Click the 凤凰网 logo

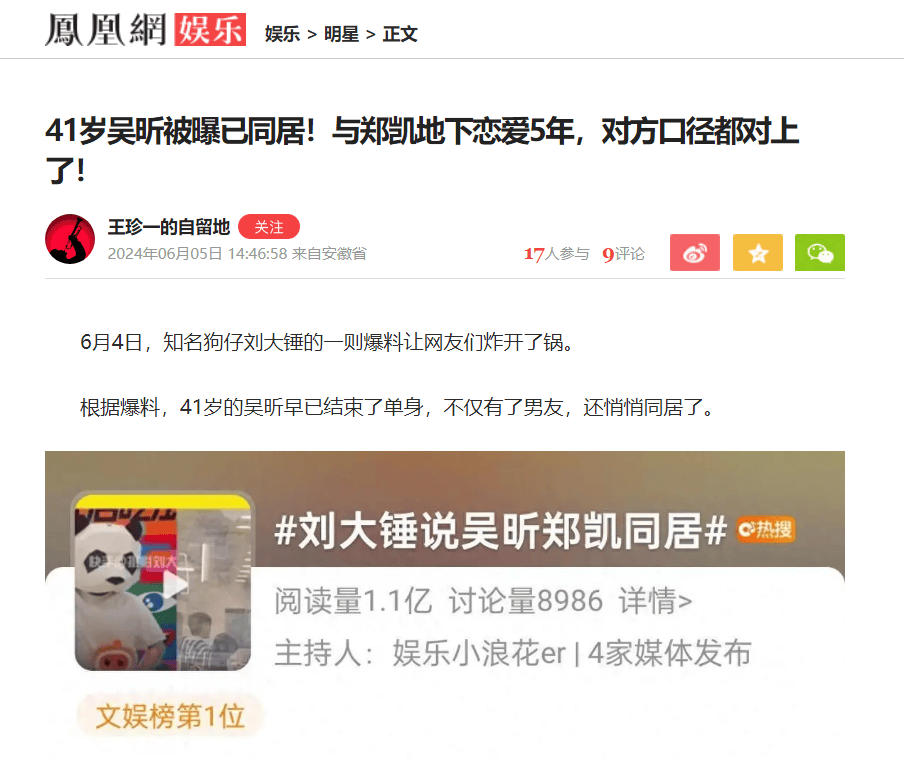pyautogui.click(x=106, y=30)
